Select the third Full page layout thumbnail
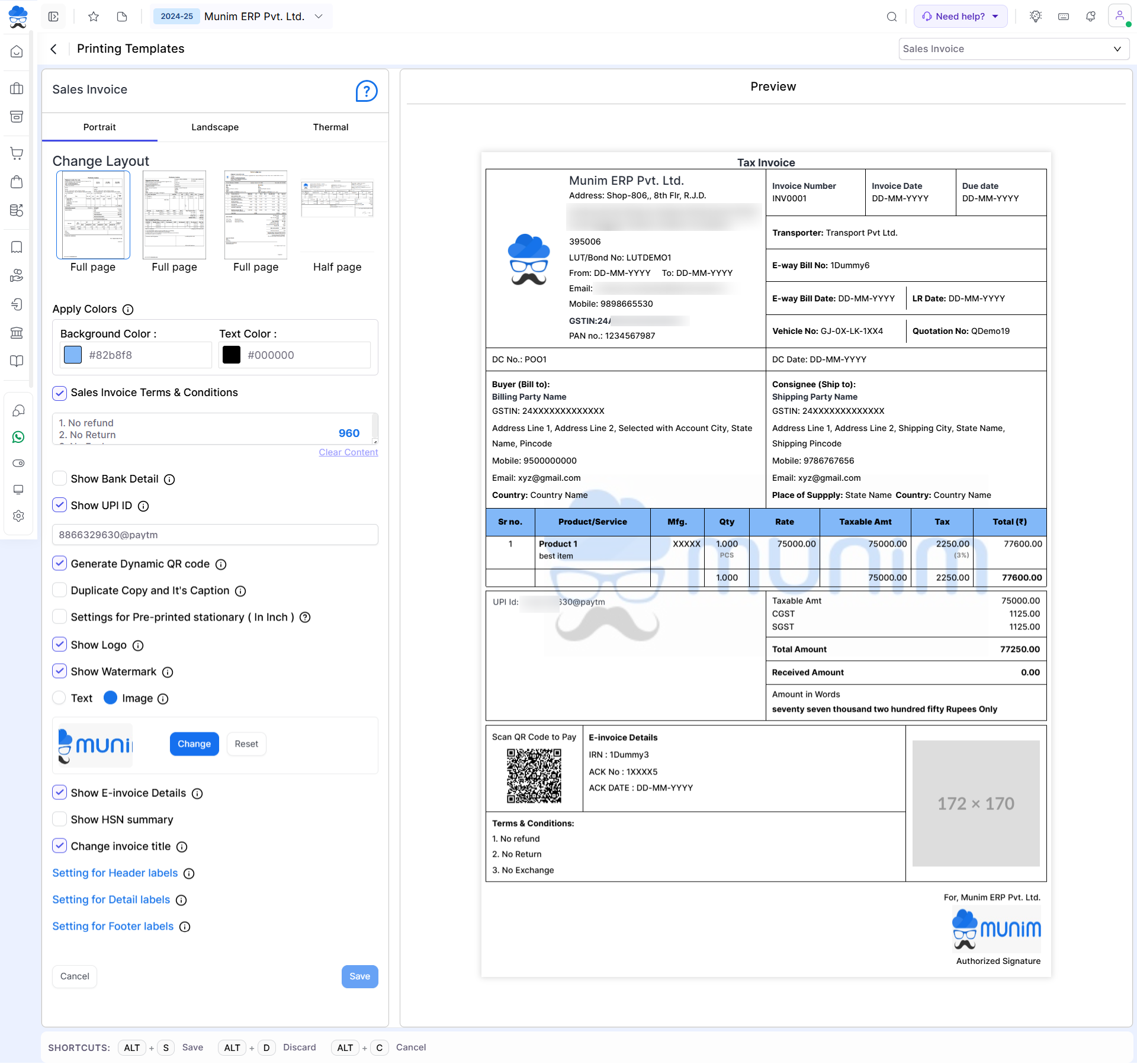Viewport: 1137px width, 1064px height. (x=256, y=215)
